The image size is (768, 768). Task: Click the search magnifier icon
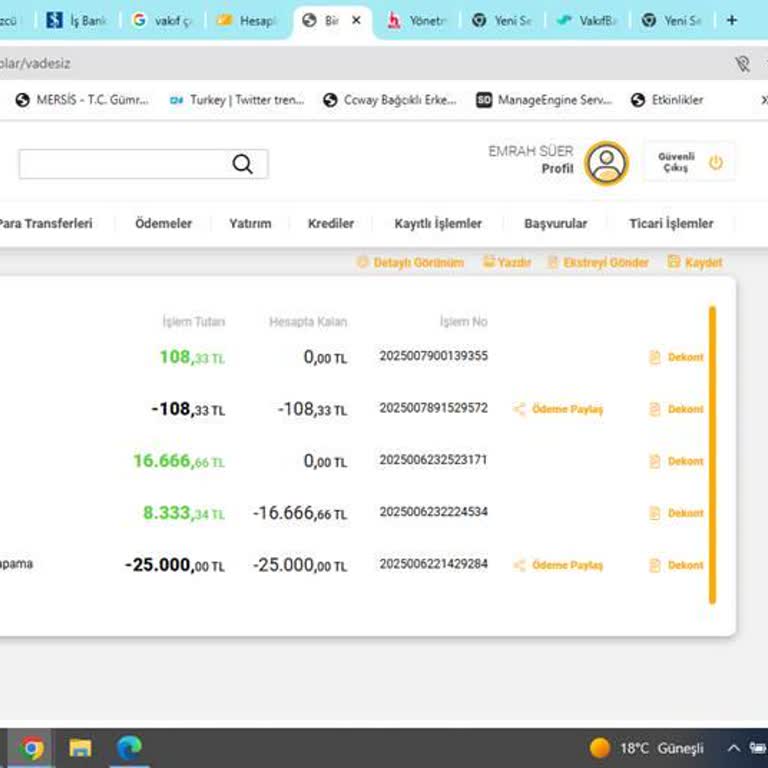[242, 165]
